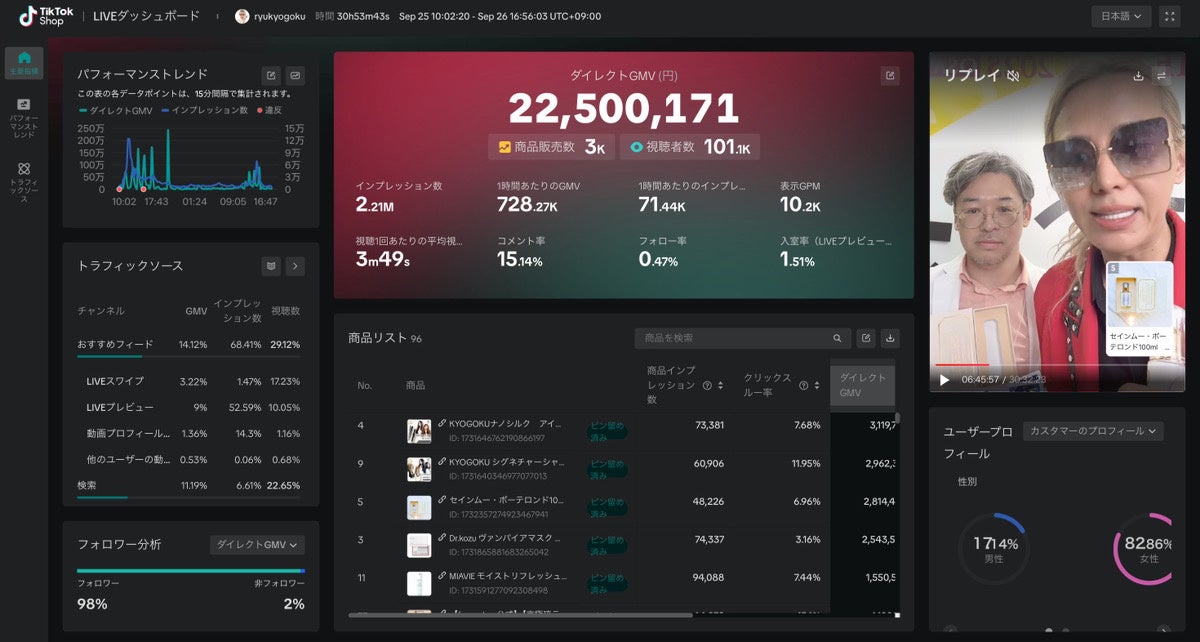The height and width of the screenshot is (642, 1200).
Task: Click the link icon of the MIAVIE モイストリフレッシュ product
Action: (442, 577)
